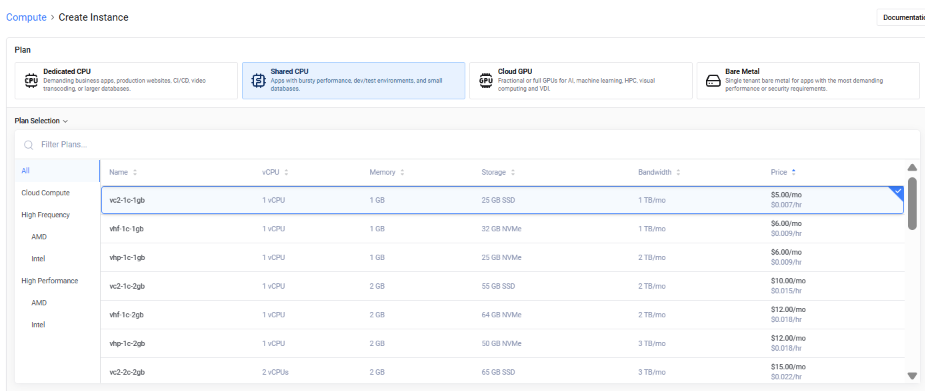Viewport: 925px width, 391px height.
Task: Show All plans in sidebar filter
Action: pyautogui.click(x=57, y=170)
